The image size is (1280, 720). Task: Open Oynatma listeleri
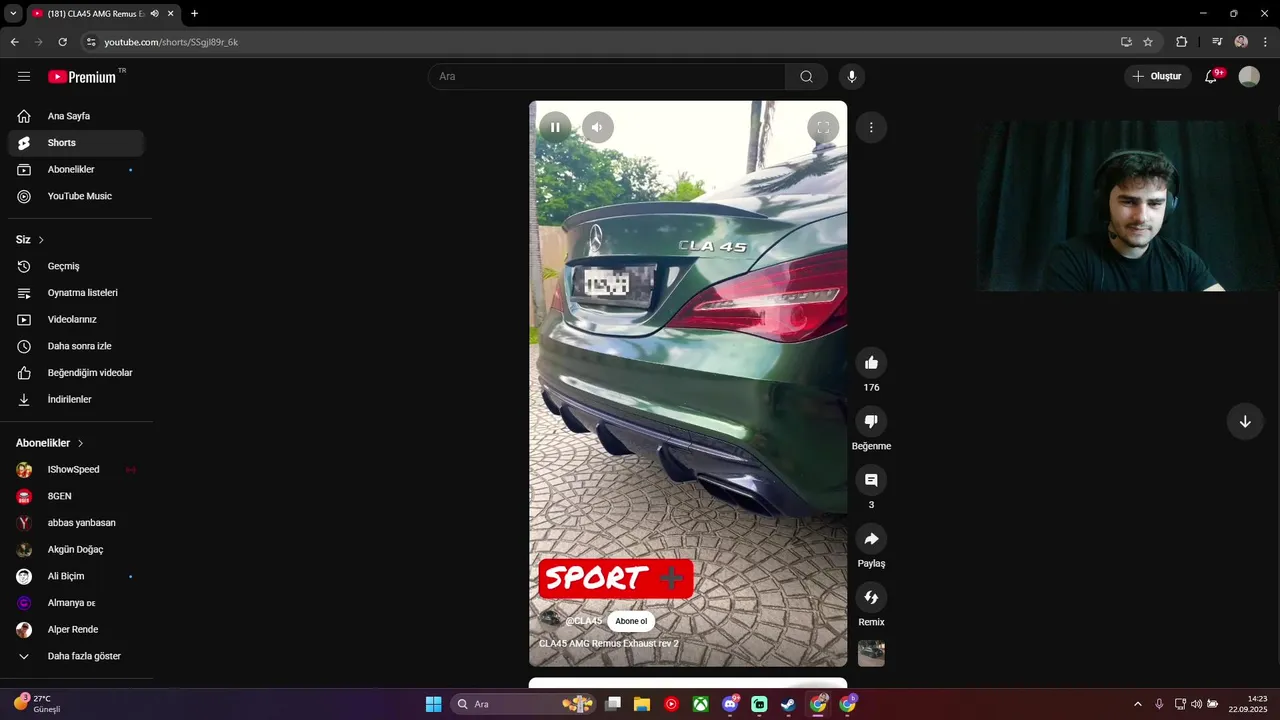pos(76,293)
